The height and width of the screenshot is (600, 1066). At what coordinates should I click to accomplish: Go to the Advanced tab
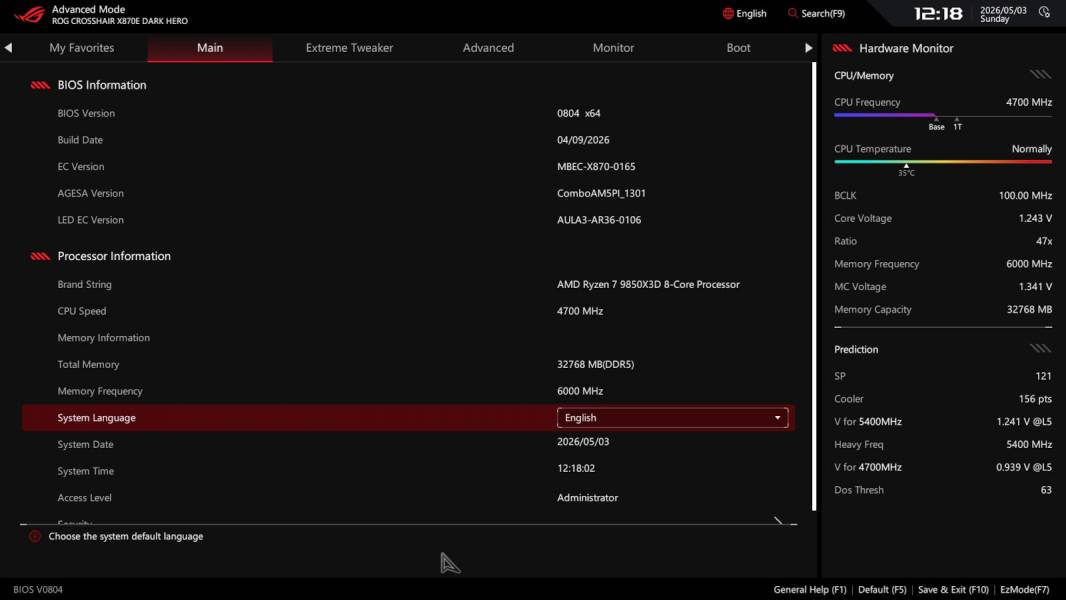(488, 48)
